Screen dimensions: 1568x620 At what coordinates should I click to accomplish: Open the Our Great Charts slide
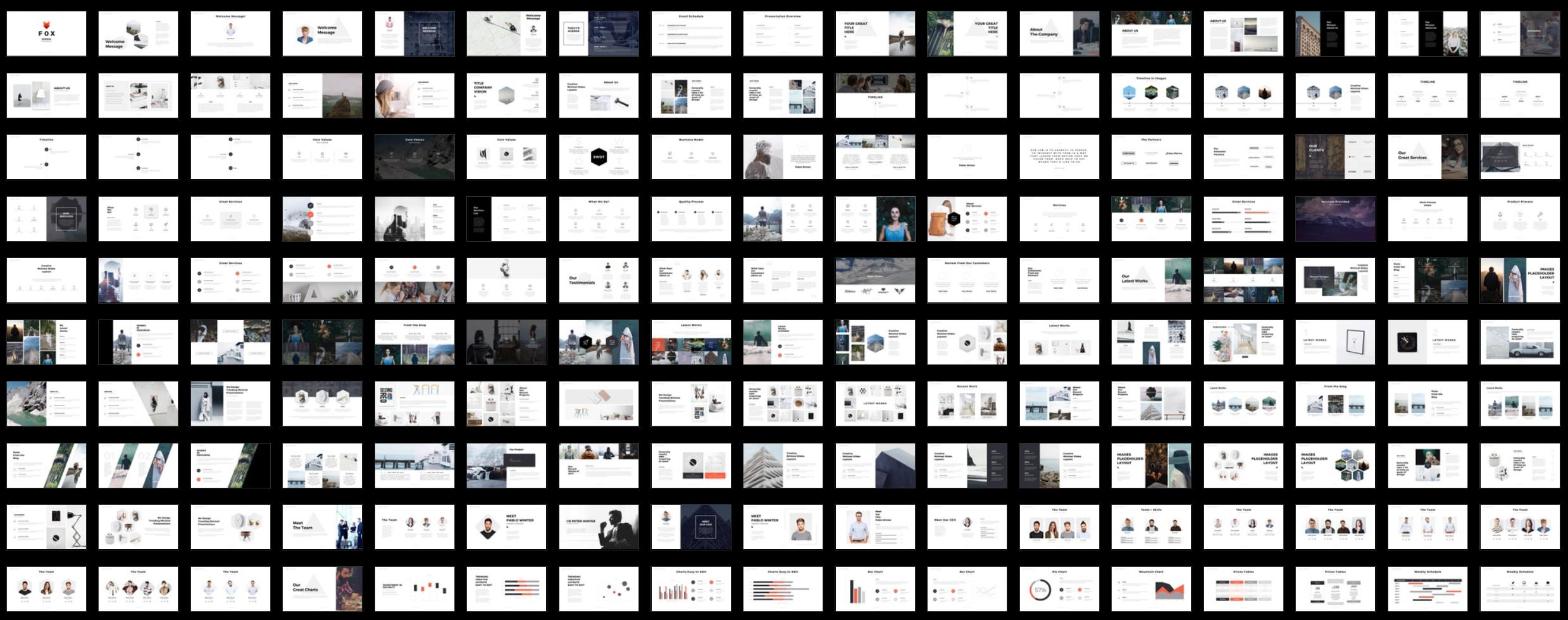[x=322, y=589]
